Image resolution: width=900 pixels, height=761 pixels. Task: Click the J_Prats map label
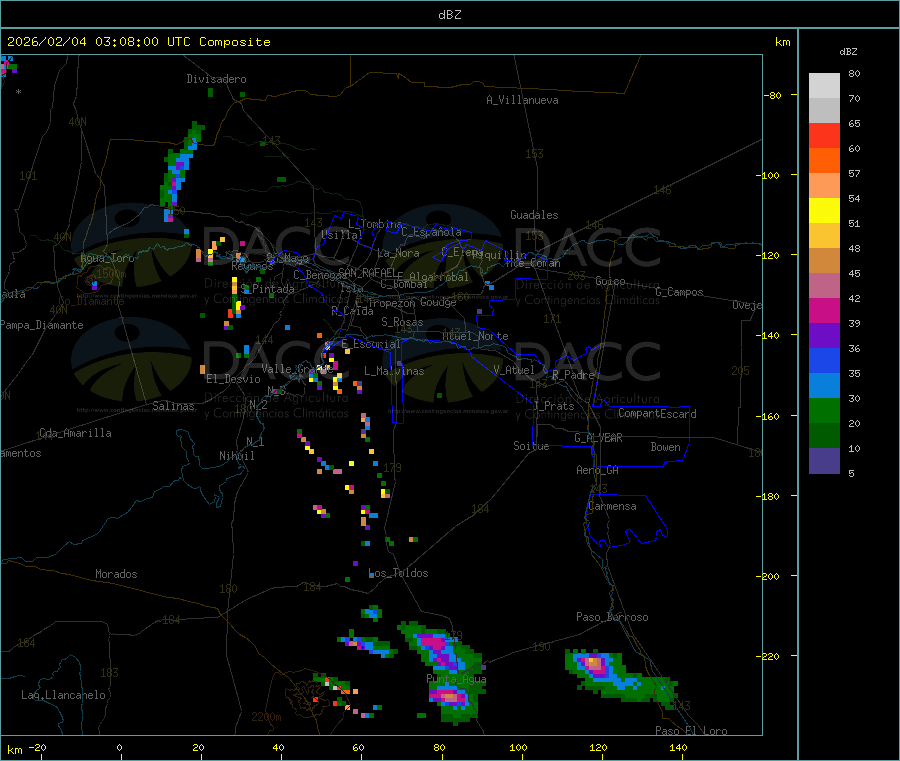point(553,405)
